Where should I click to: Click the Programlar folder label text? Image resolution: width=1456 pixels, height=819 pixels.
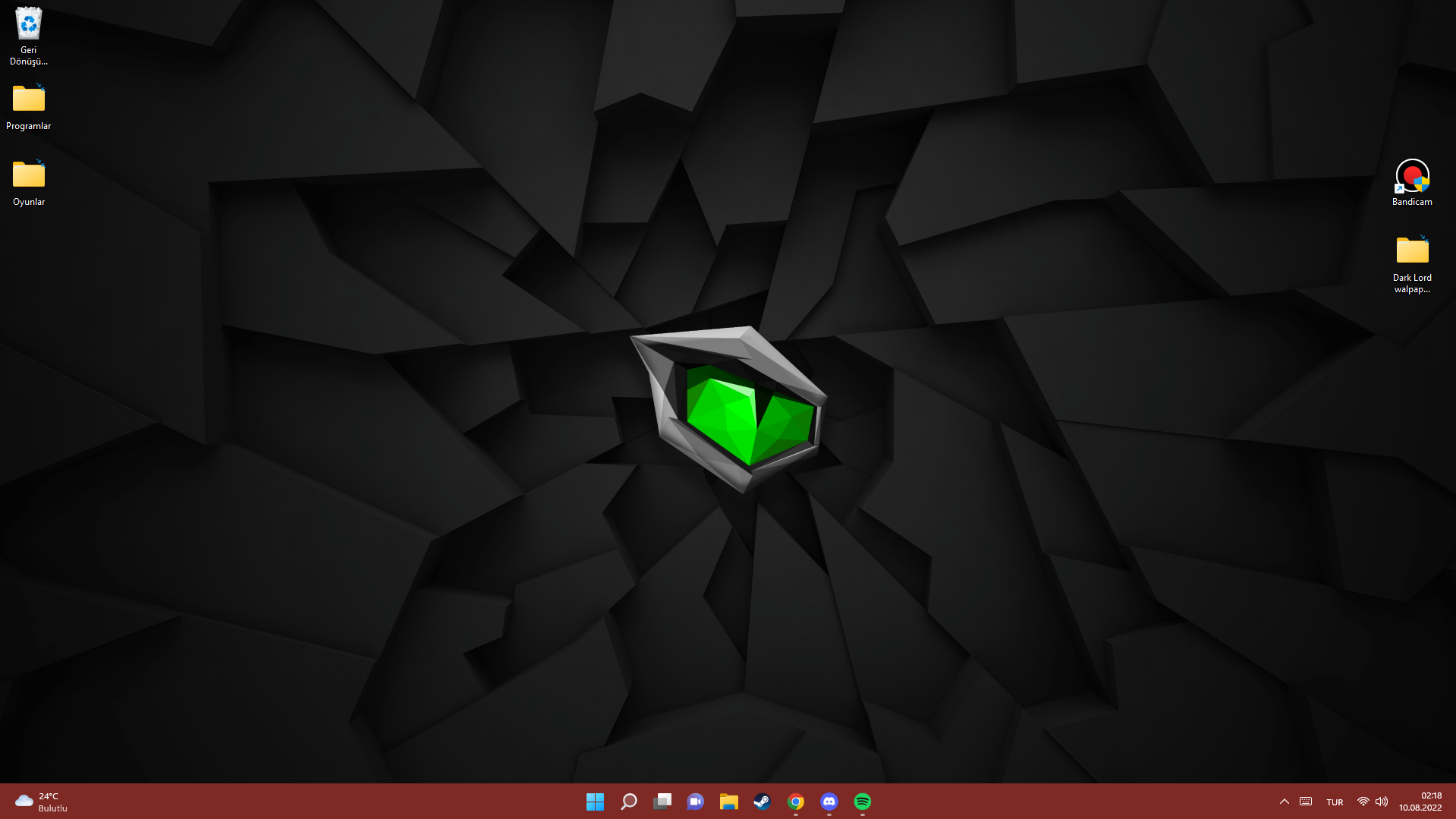pyautogui.click(x=29, y=126)
